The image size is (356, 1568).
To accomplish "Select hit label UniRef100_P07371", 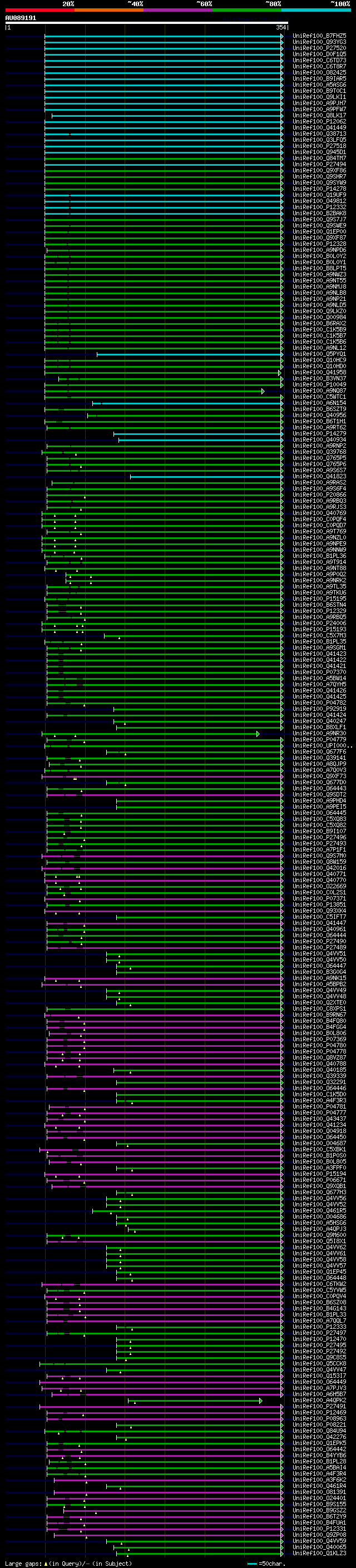I will pos(319,898).
